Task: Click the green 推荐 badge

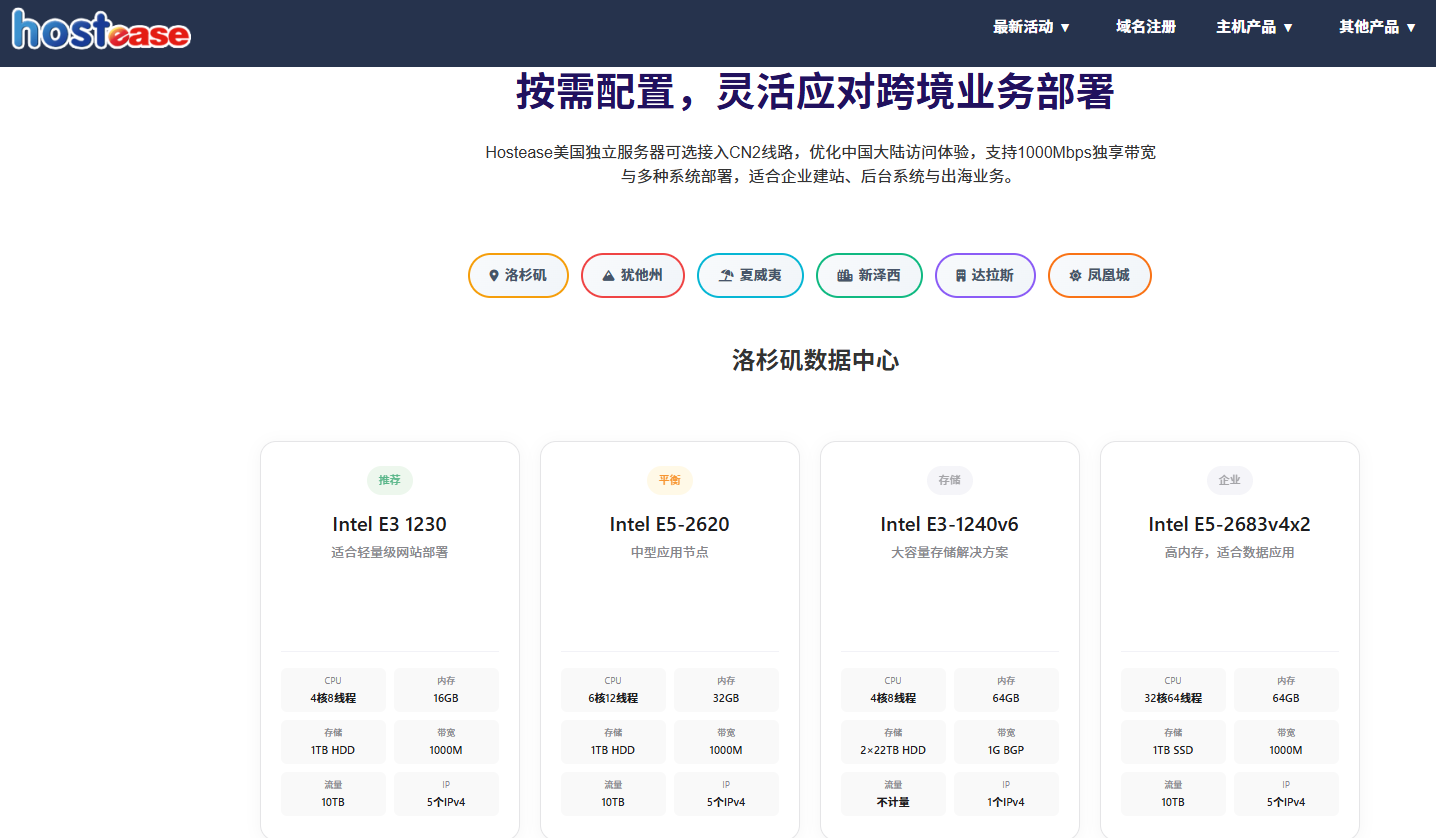Action: click(x=390, y=480)
